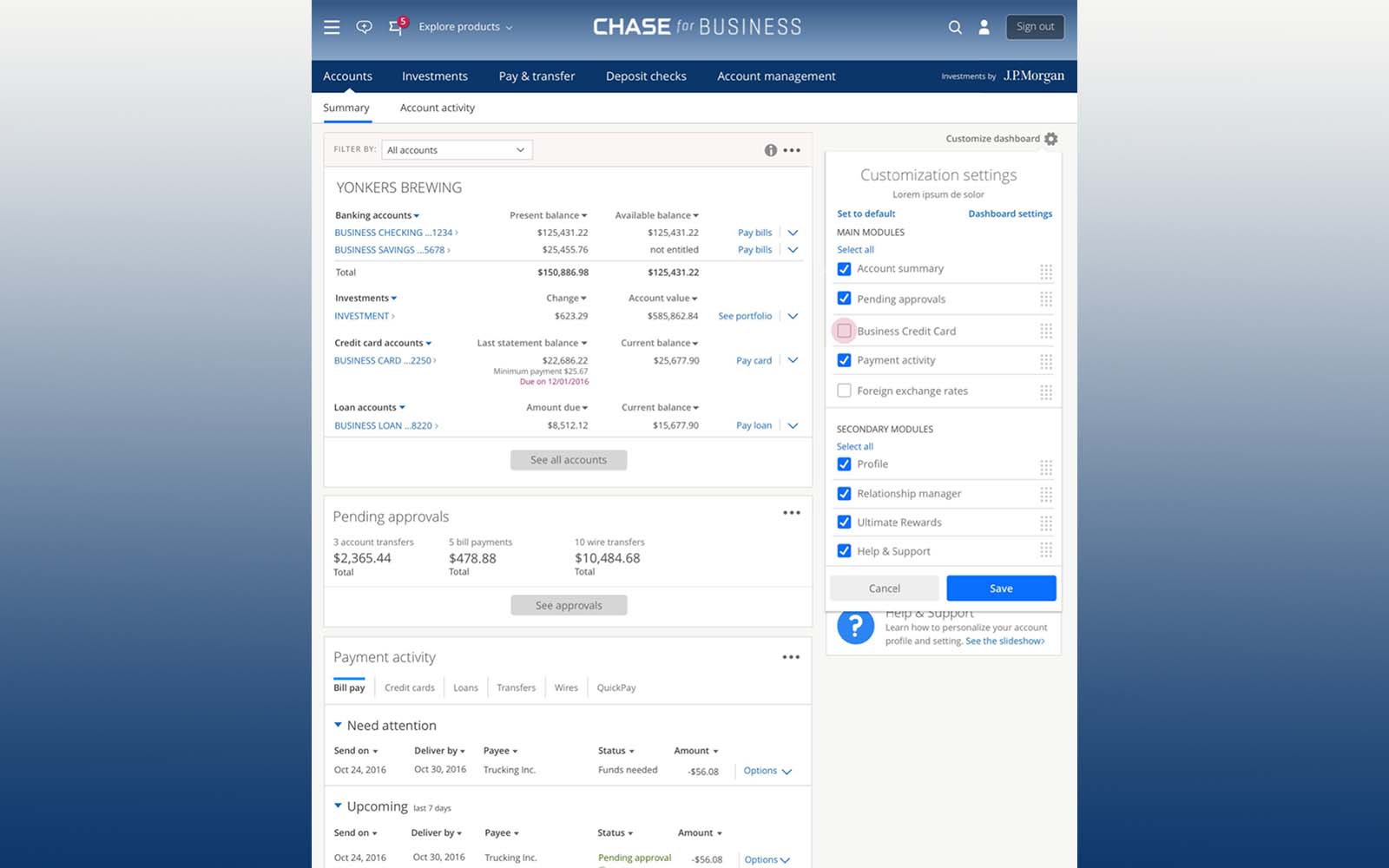
Task: Open the hamburger menu icon
Action: click(x=332, y=27)
